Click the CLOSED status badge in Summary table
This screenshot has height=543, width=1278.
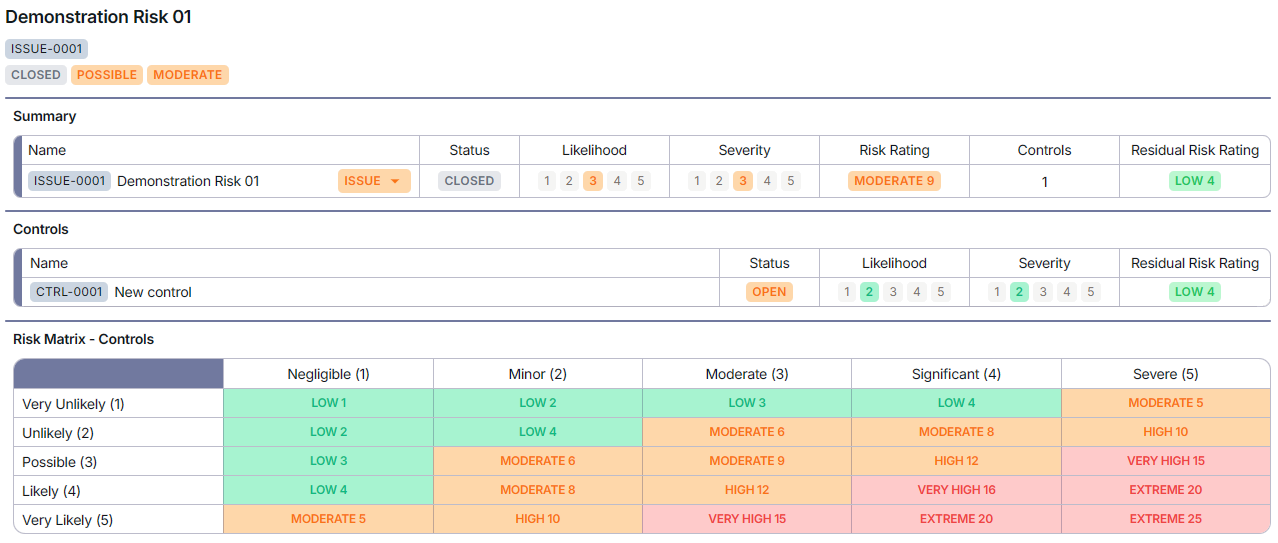pyautogui.click(x=469, y=181)
